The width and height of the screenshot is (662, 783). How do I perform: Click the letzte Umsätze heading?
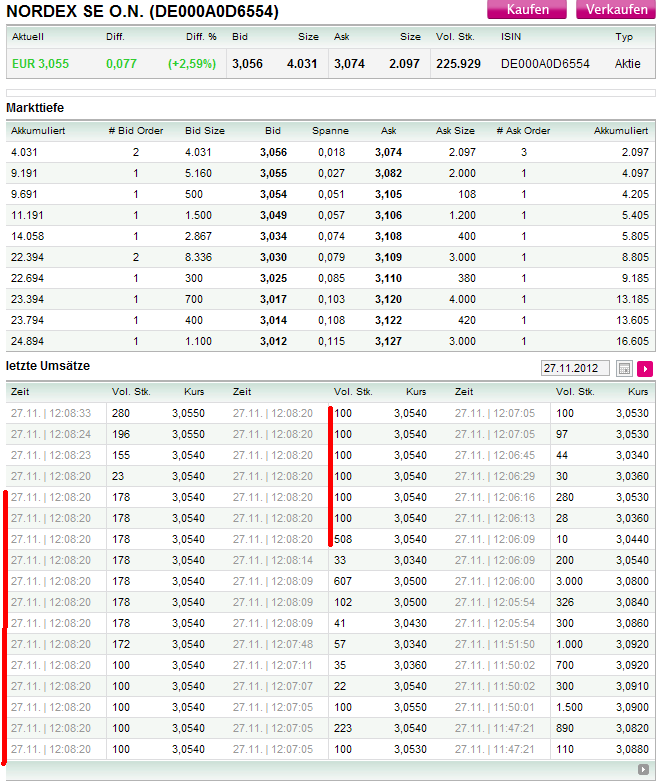click(x=48, y=366)
